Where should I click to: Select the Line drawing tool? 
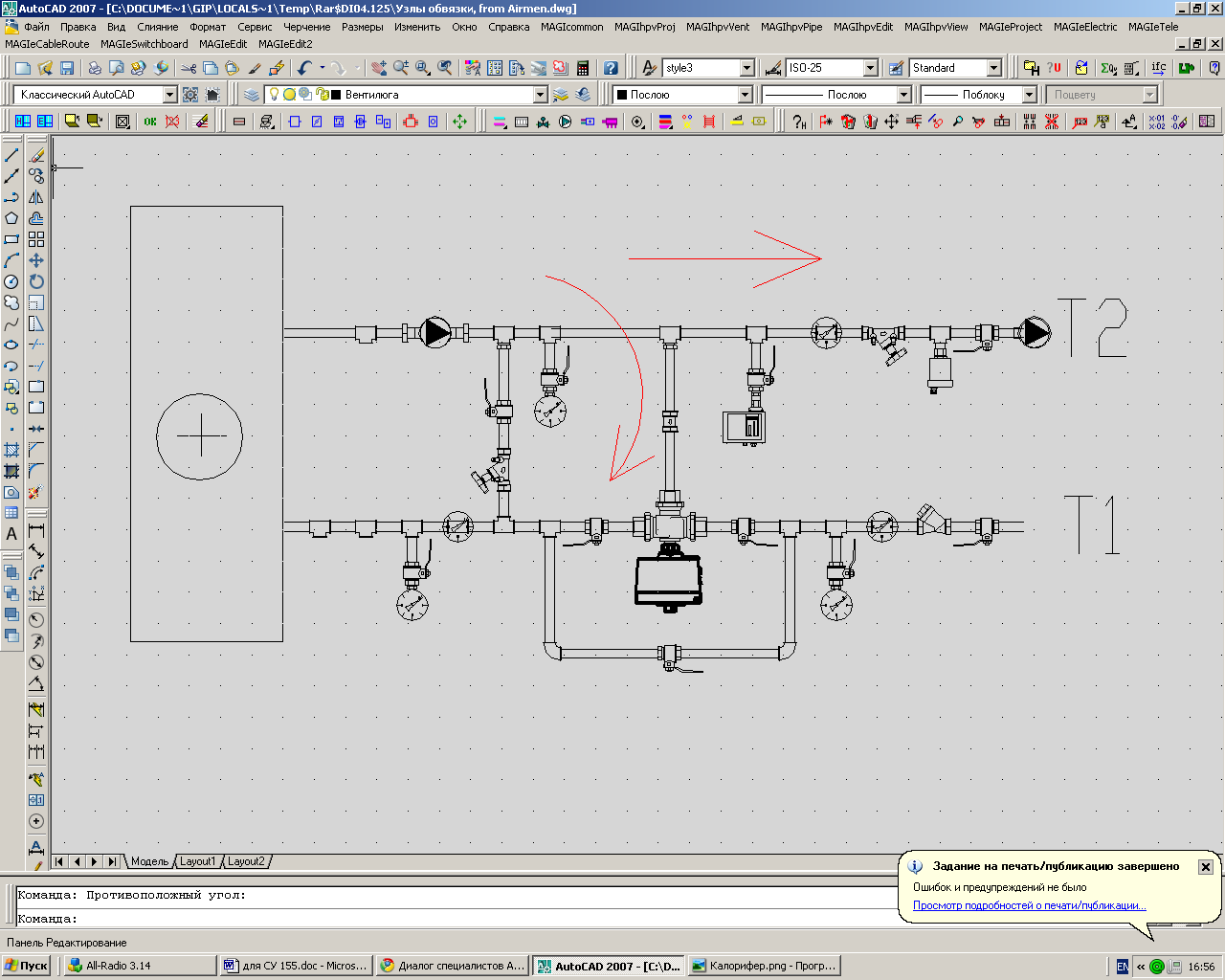click(x=11, y=155)
